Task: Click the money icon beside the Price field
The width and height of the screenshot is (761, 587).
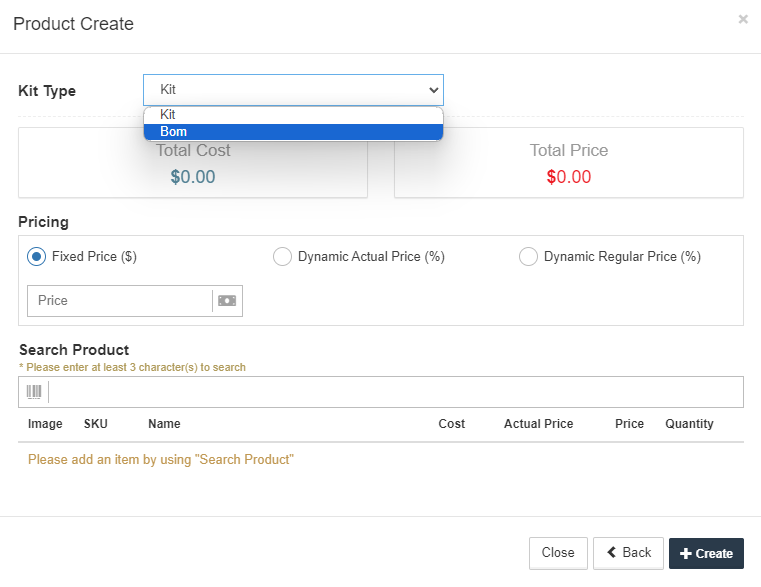Action: [227, 301]
